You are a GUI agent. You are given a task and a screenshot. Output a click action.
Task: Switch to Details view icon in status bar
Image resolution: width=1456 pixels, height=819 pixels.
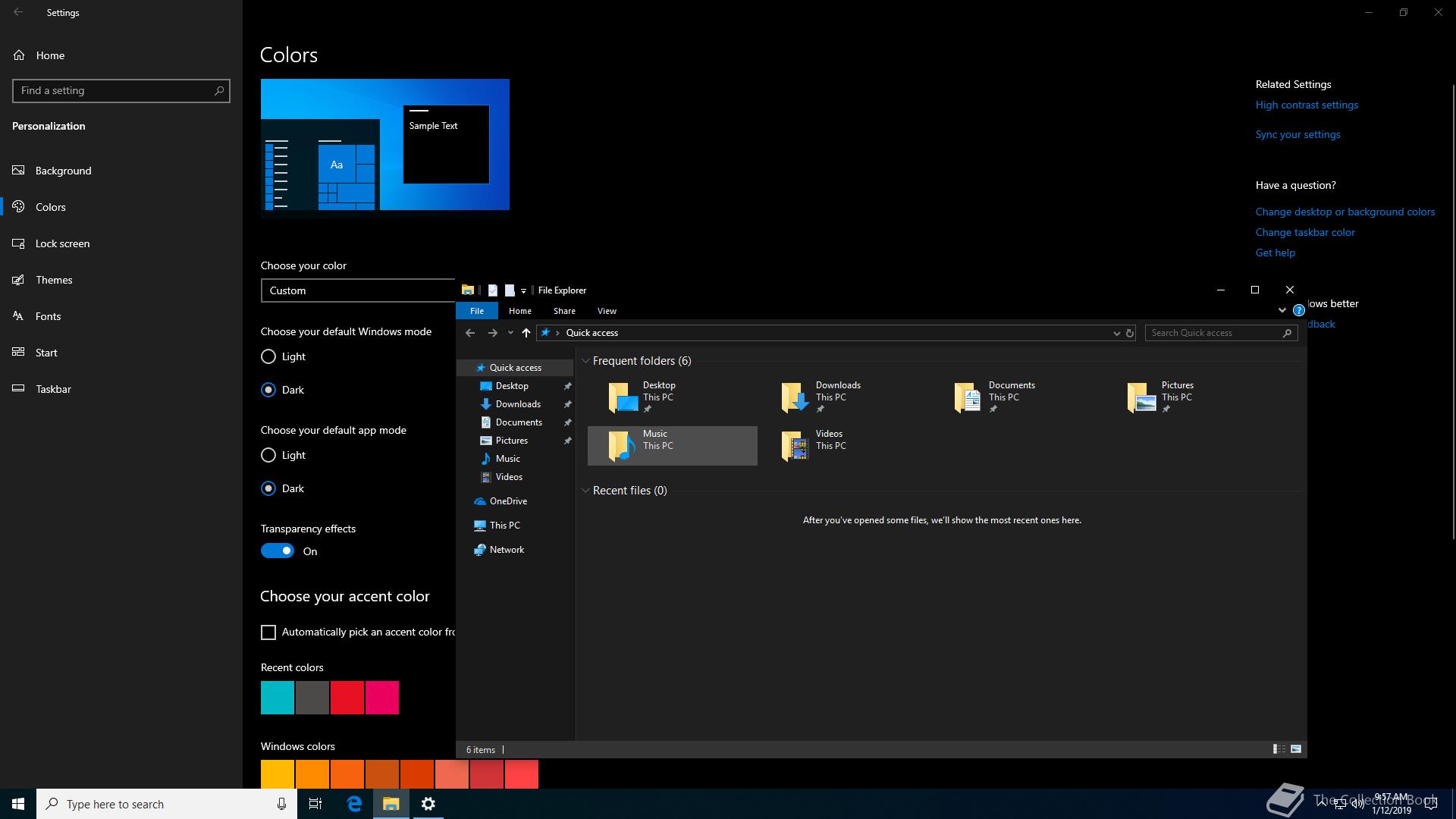(x=1279, y=749)
